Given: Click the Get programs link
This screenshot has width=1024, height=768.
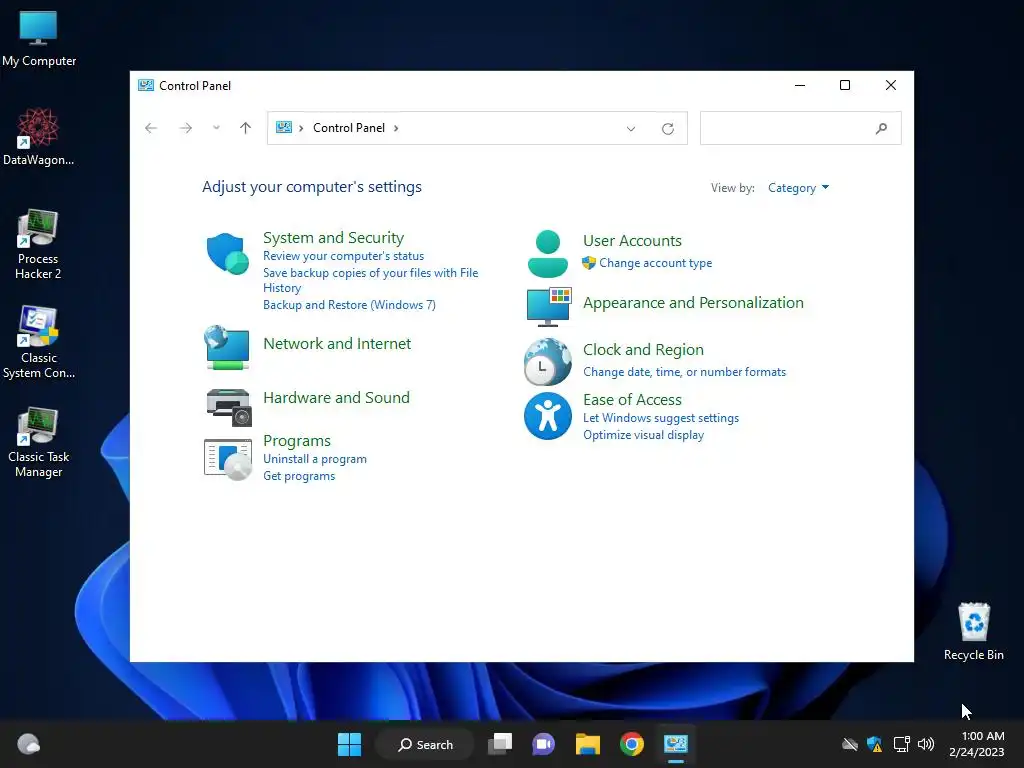Looking at the screenshot, I should coord(299,476).
